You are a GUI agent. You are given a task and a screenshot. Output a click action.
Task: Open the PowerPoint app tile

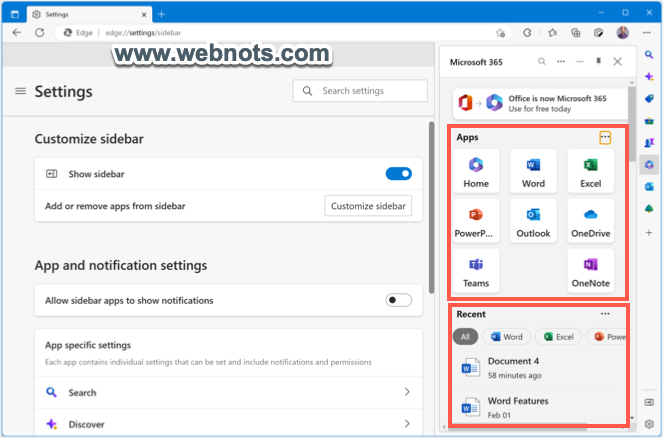tap(475, 221)
